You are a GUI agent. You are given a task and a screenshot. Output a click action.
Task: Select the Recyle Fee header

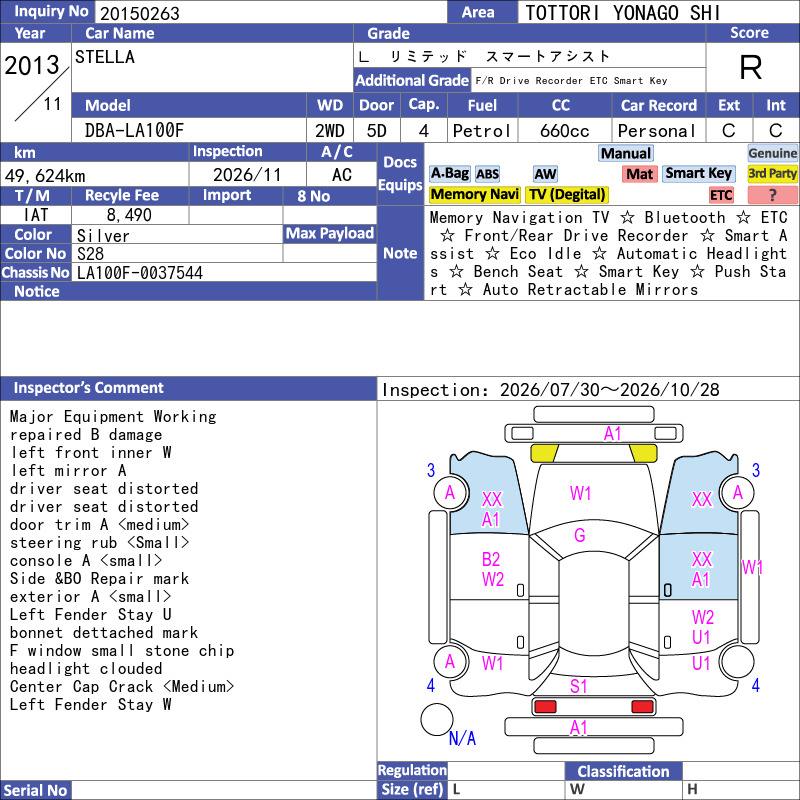click(x=122, y=195)
